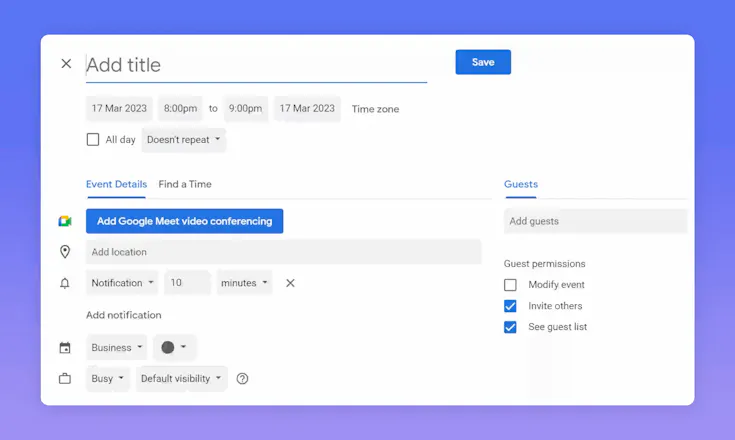Click the Add location field
The height and width of the screenshot is (440, 735).
click(x=284, y=252)
